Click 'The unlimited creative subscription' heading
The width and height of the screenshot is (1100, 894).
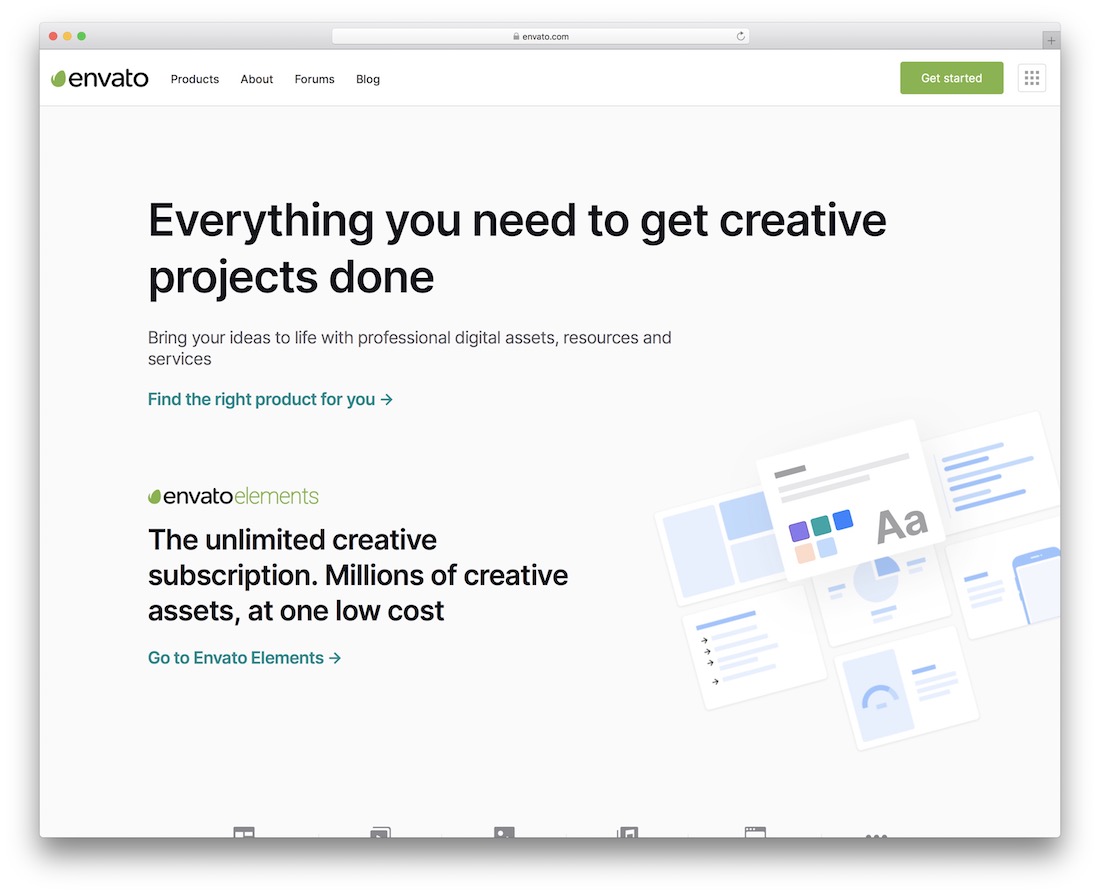pos(358,575)
